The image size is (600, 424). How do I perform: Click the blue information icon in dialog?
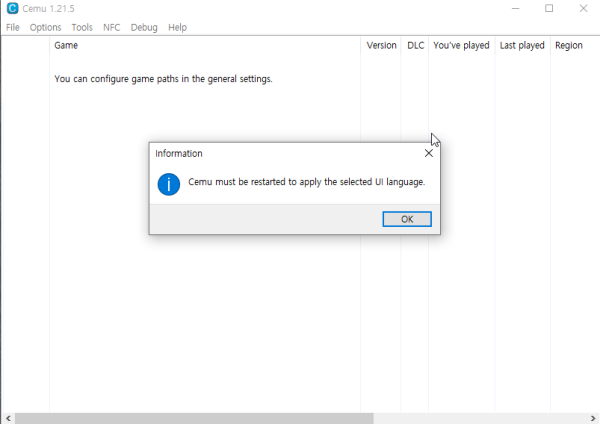[x=170, y=184]
